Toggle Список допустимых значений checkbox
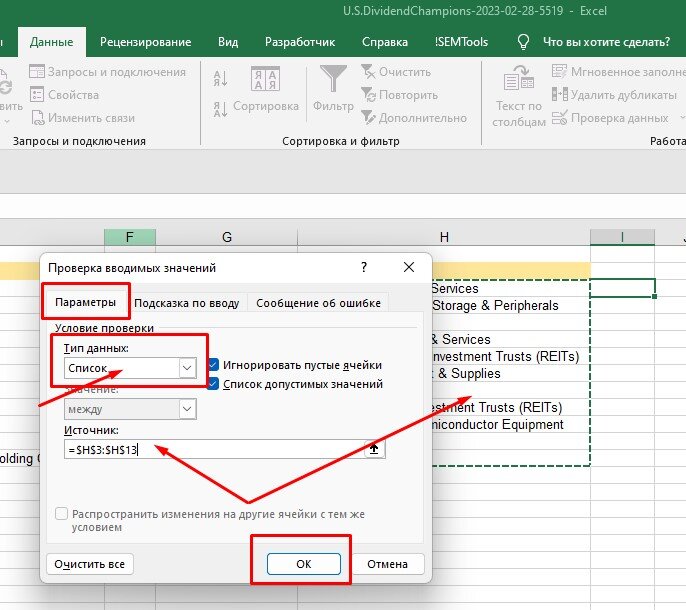The image size is (686, 610). pyautogui.click(x=213, y=384)
